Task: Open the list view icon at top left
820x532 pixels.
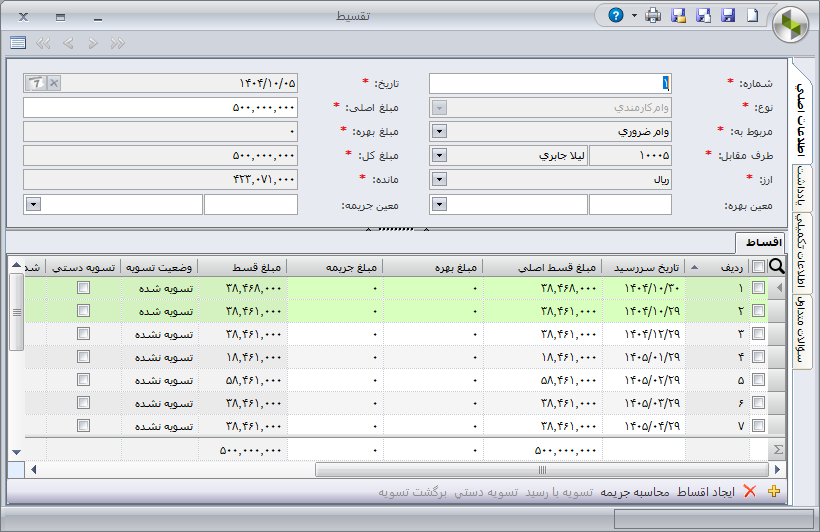Action: pyautogui.click(x=17, y=43)
